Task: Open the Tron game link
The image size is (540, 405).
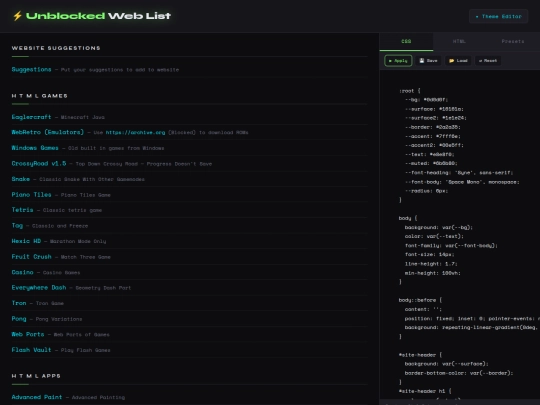Action: 19,303
